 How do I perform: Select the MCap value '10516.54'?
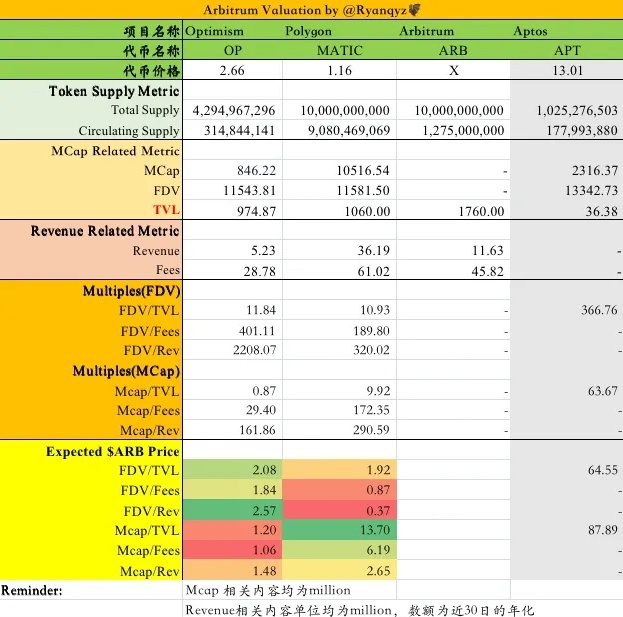tap(363, 170)
